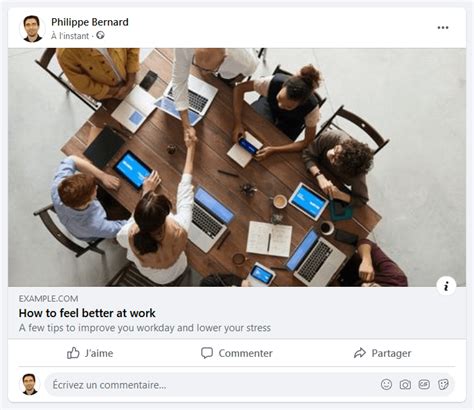Click Philippe Bernard's profile picture in header
The image size is (474, 410).
tap(32, 29)
